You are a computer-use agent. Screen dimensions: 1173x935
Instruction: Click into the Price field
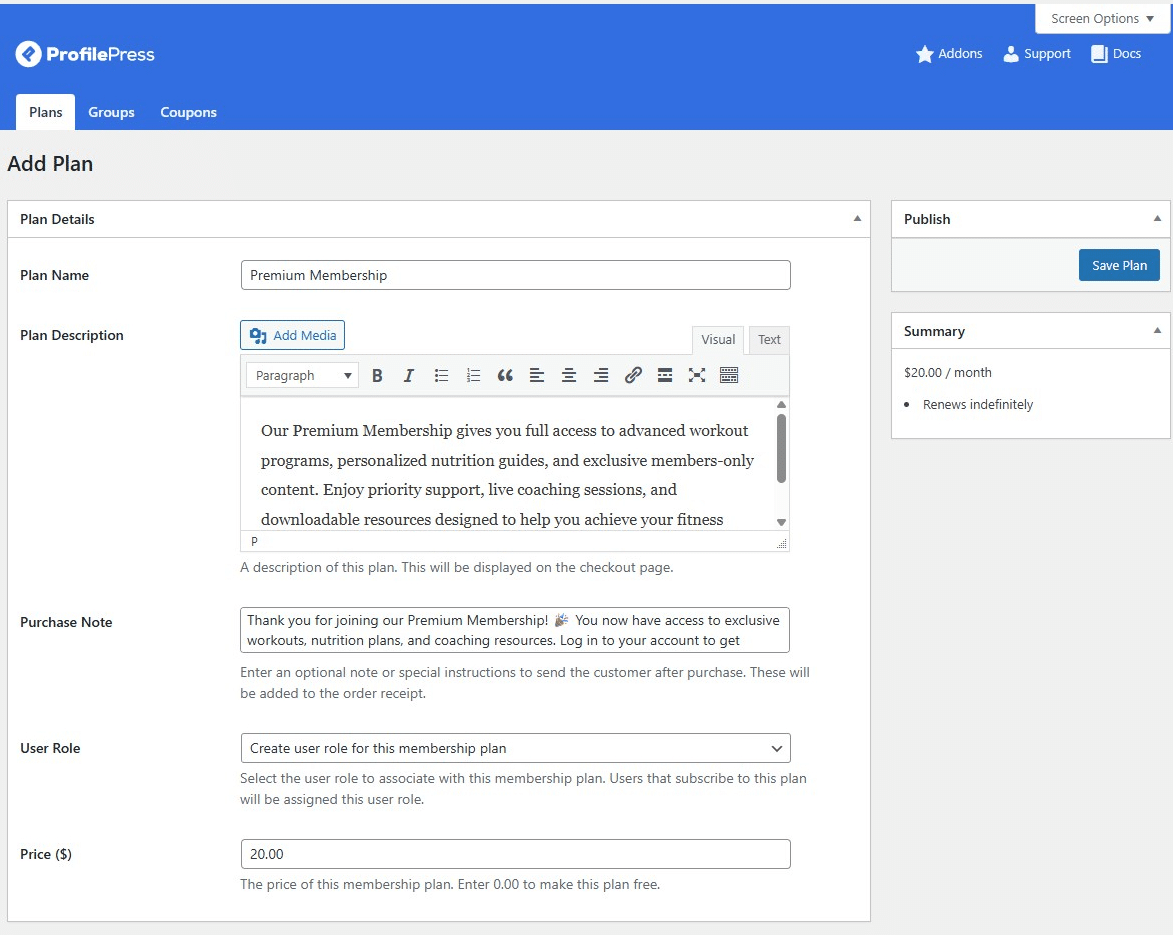pos(515,854)
